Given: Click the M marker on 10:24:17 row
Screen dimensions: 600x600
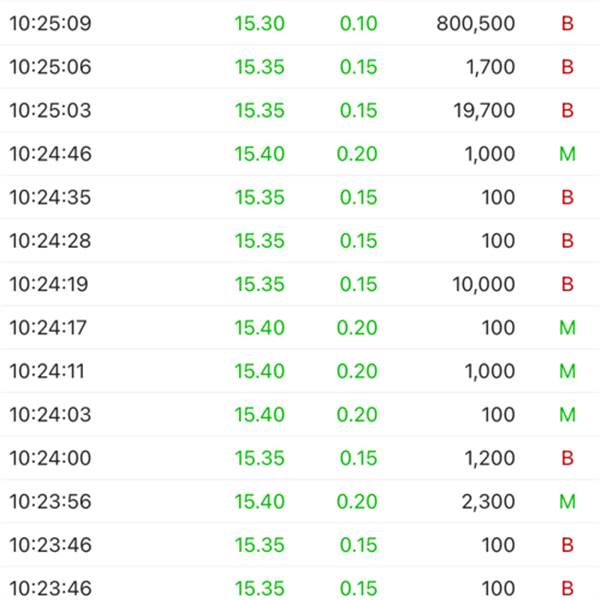Looking at the screenshot, I should click(x=567, y=328).
